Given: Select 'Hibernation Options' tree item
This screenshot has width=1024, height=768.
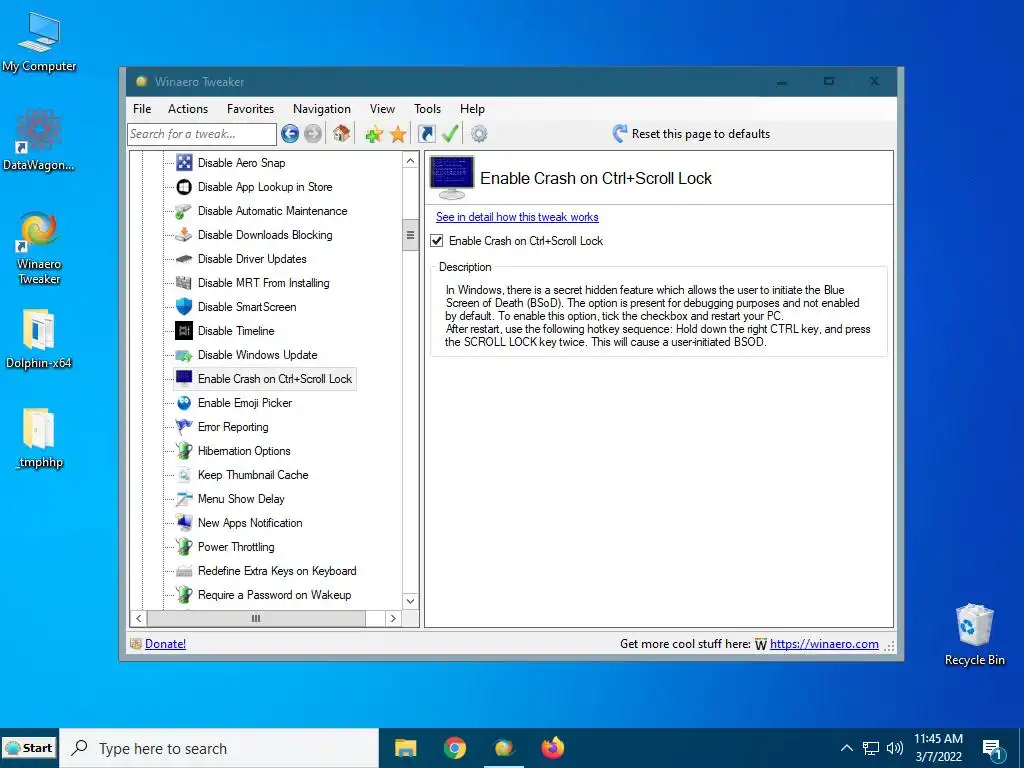Looking at the screenshot, I should [244, 451].
